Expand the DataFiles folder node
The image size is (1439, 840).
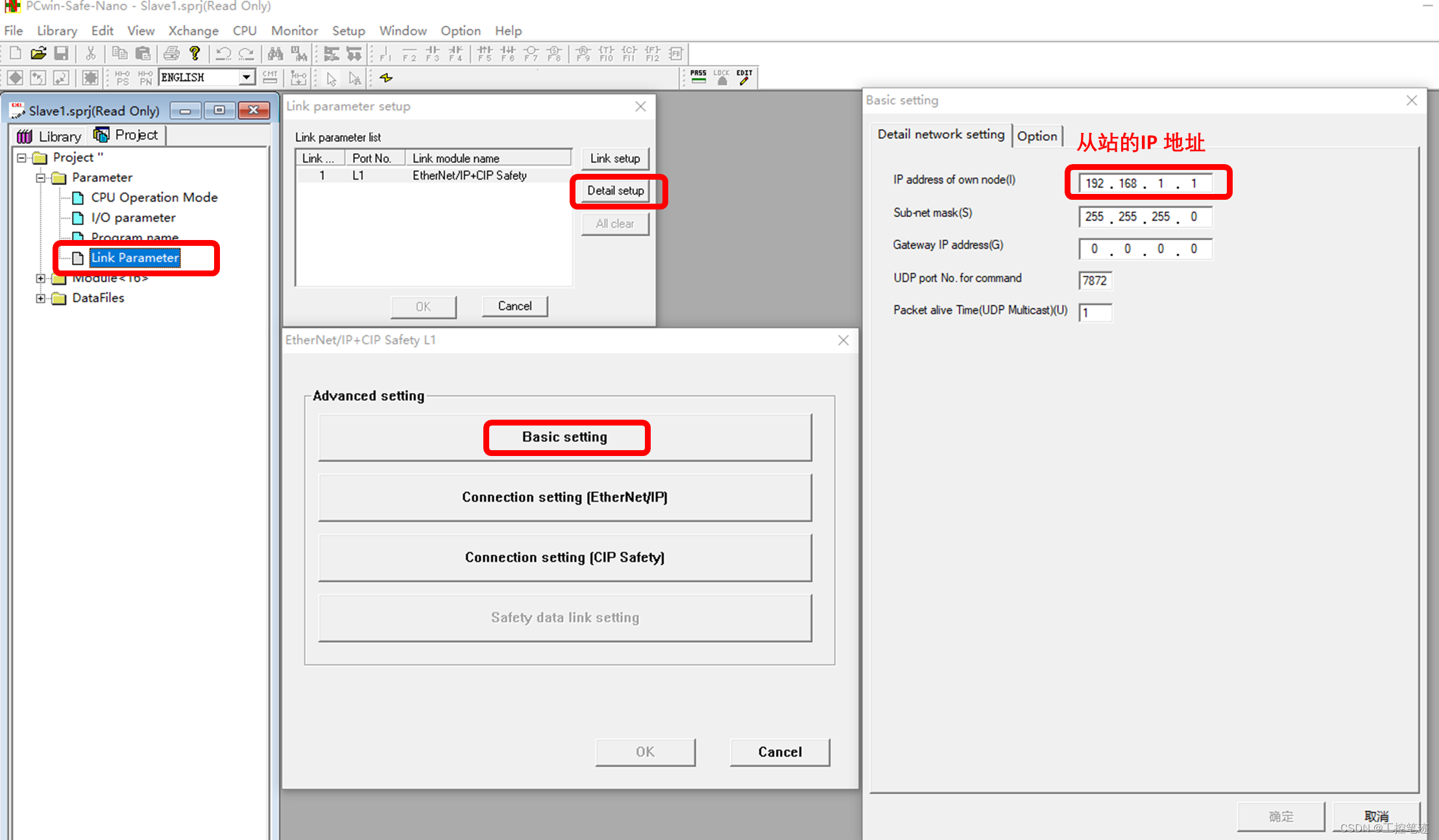pos(41,298)
